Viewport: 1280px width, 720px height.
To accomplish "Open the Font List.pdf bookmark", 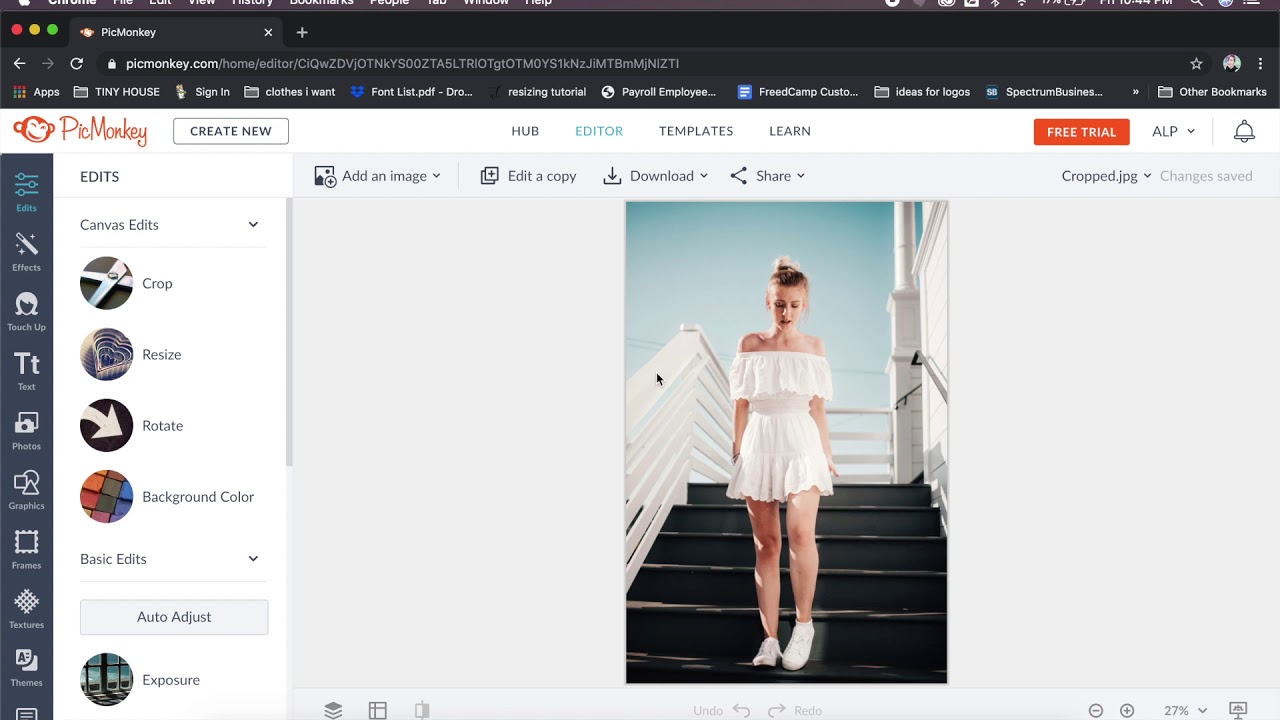I will (x=412, y=92).
